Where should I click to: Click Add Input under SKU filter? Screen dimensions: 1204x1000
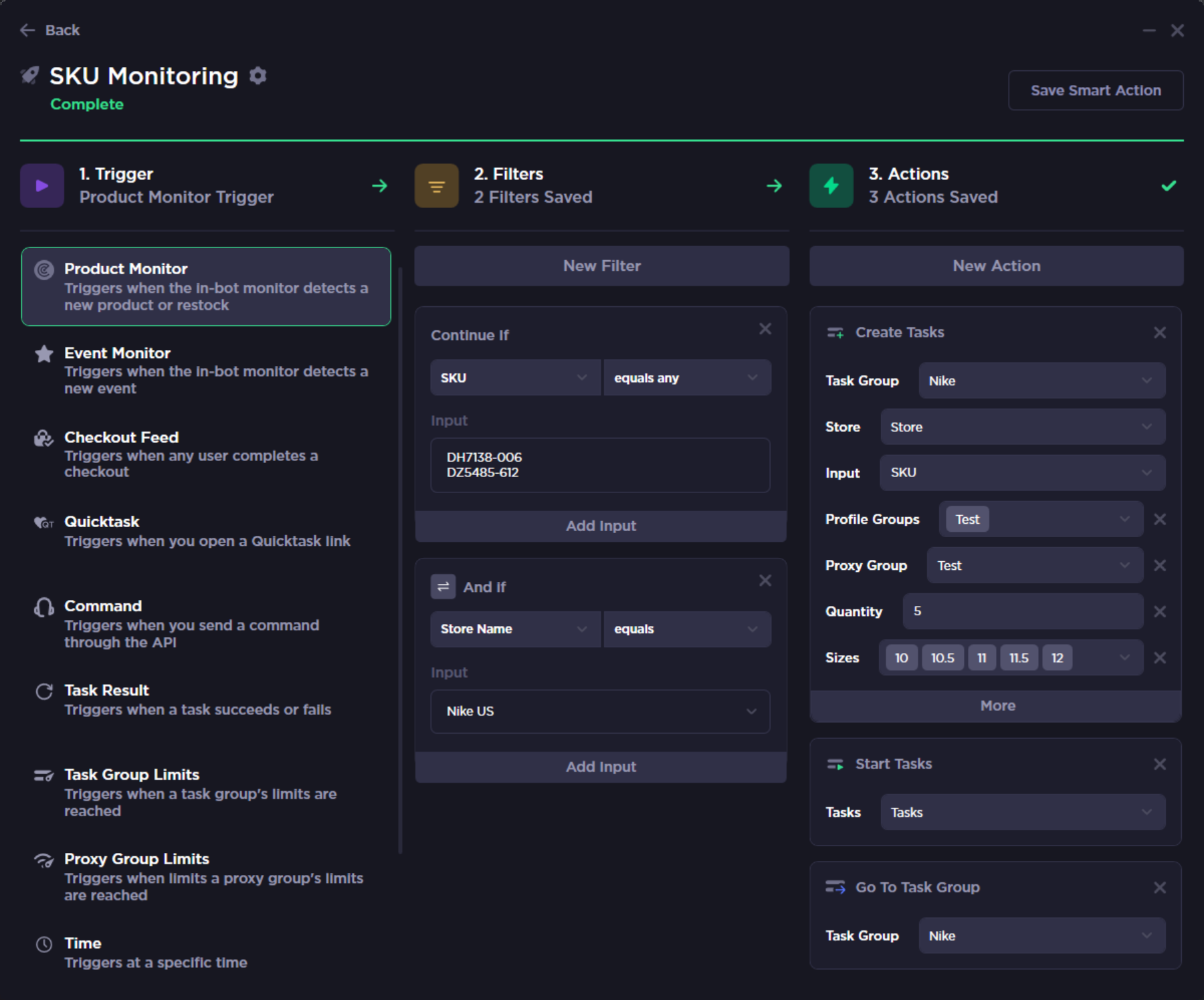point(600,526)
